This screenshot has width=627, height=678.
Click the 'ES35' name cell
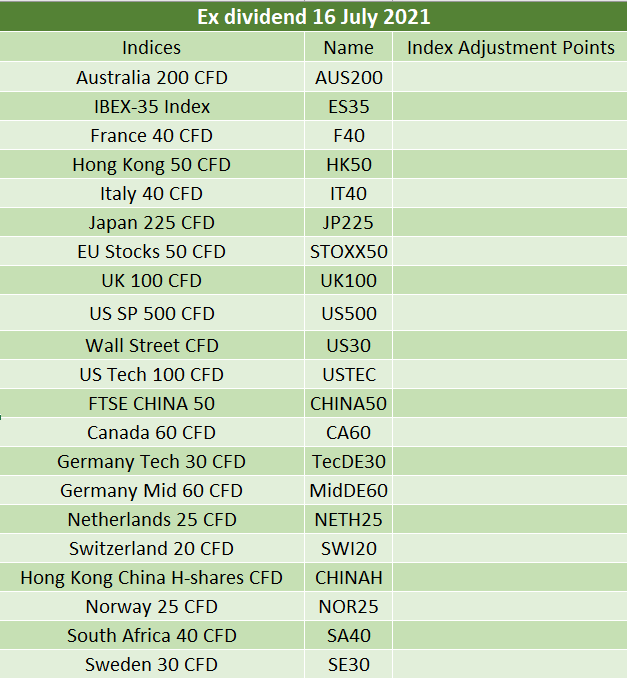(x=349, y=106)
